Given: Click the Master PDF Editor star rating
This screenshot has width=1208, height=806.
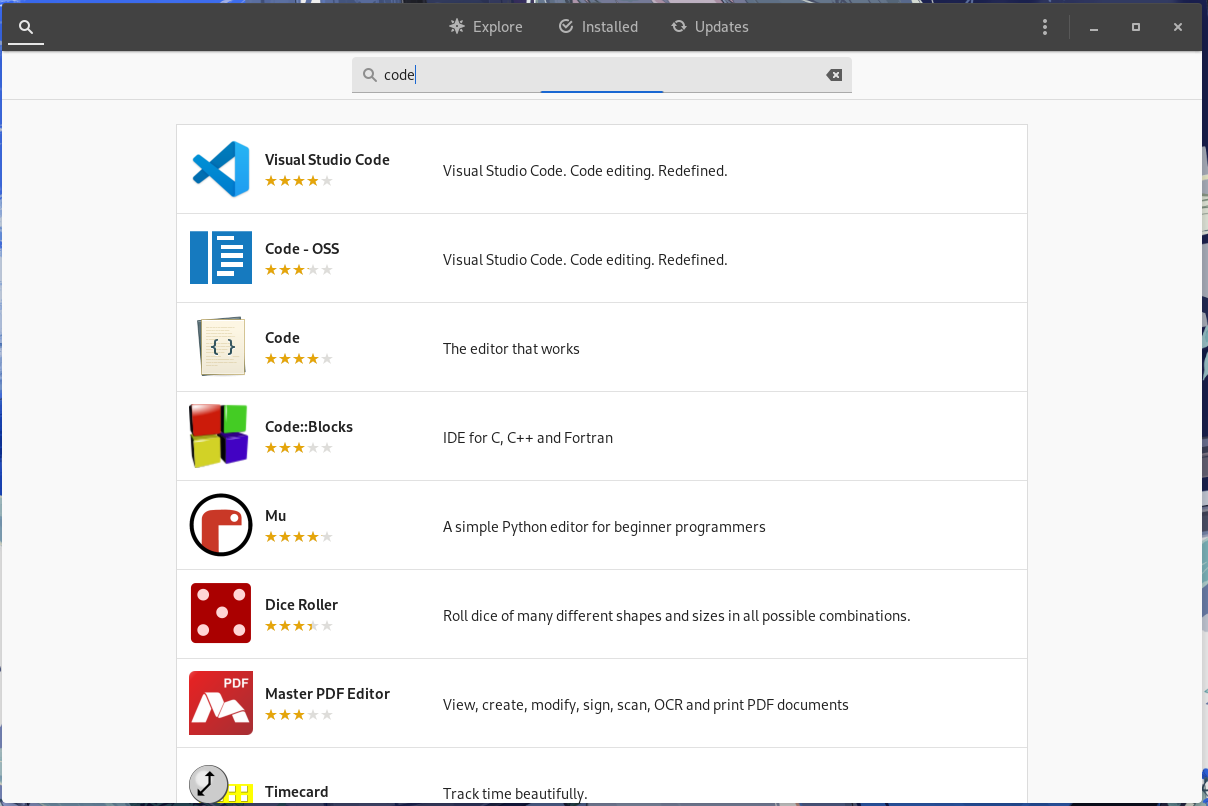Looking at the screenshot, I should [x=299, y=715].
